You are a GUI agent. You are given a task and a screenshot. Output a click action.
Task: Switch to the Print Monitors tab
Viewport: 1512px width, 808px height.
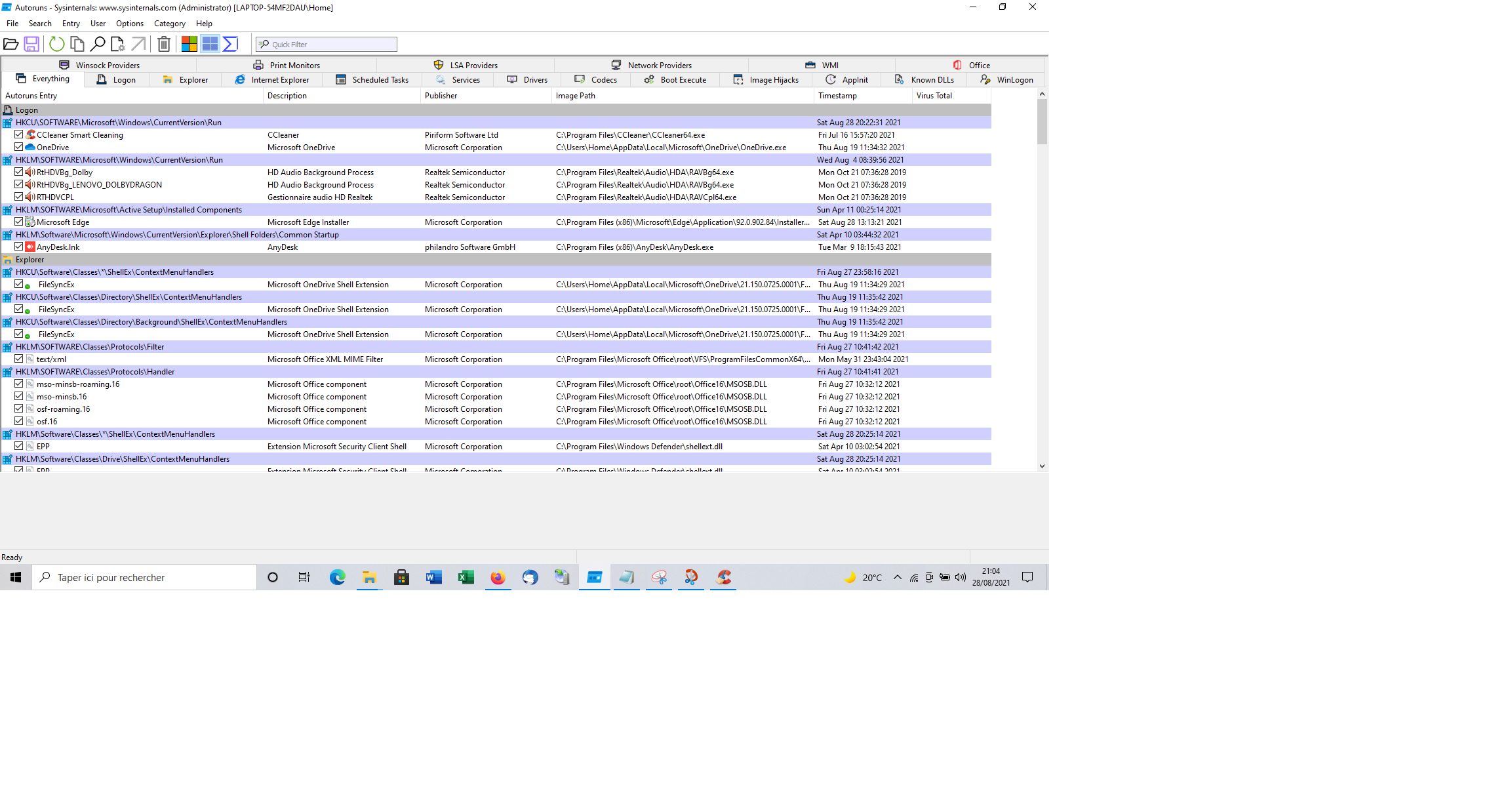(x=287, y=65)
